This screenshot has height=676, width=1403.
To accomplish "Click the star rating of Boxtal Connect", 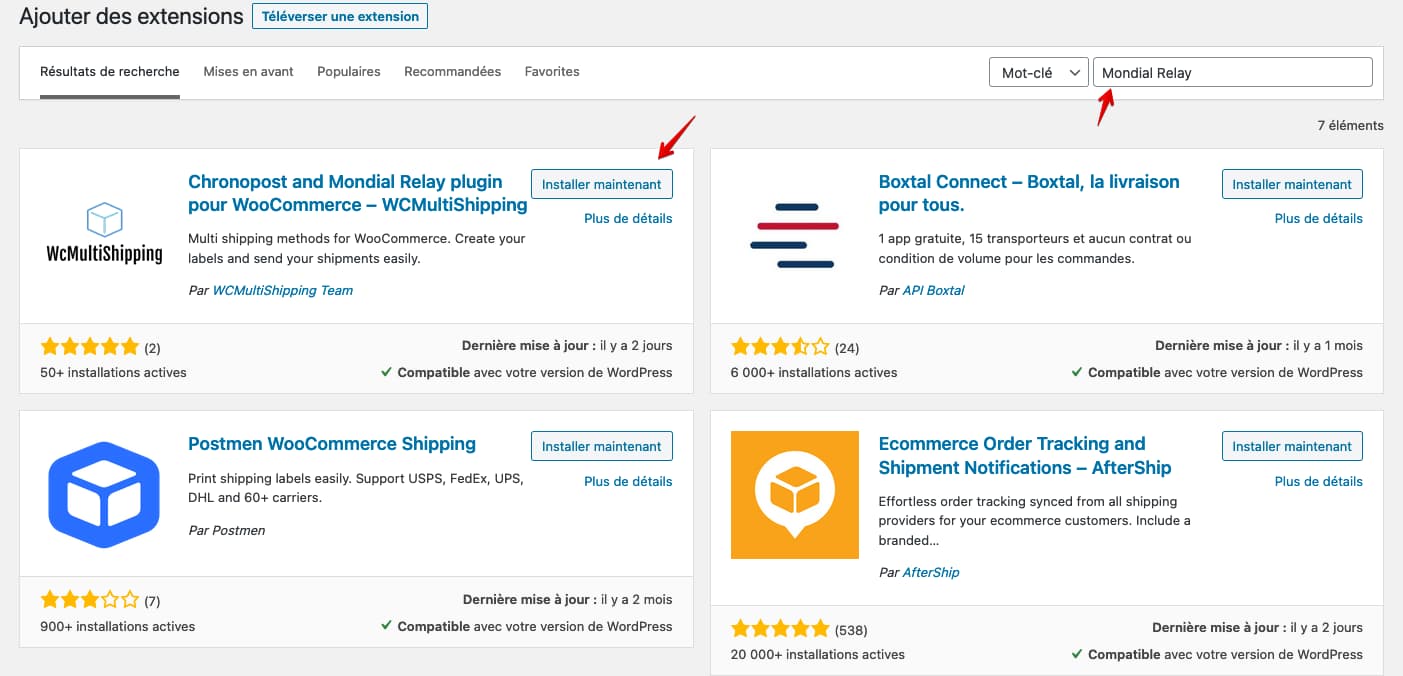I will 781,346.
